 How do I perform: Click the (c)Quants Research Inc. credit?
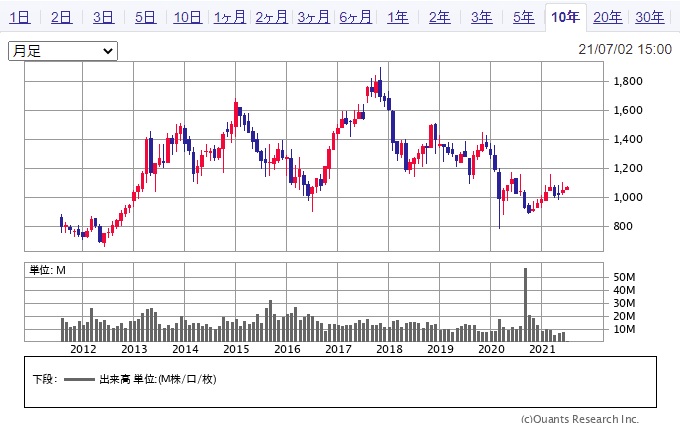tap(580, 419)
